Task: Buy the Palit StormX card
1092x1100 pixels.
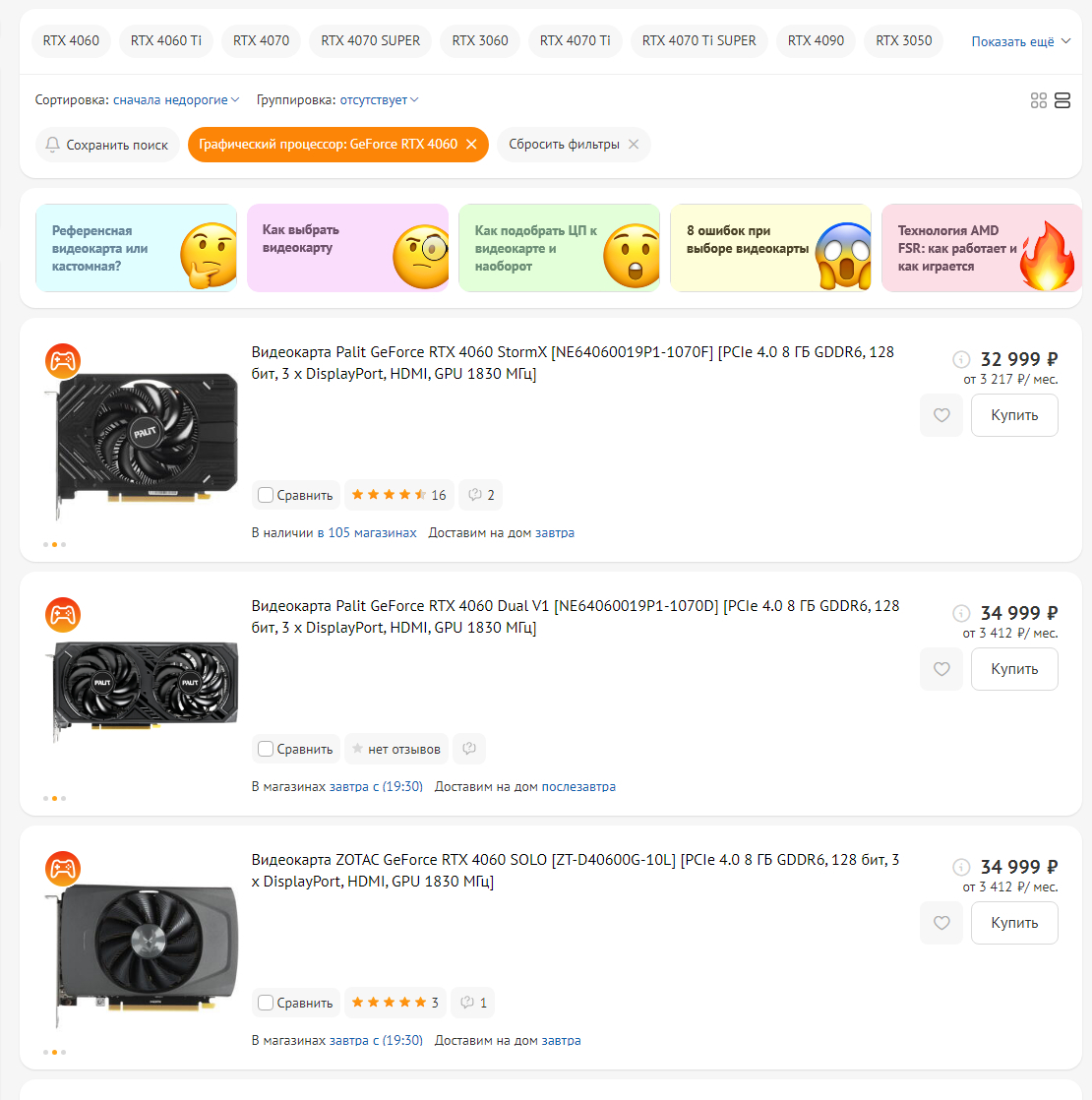Action: click(1014, 415)
